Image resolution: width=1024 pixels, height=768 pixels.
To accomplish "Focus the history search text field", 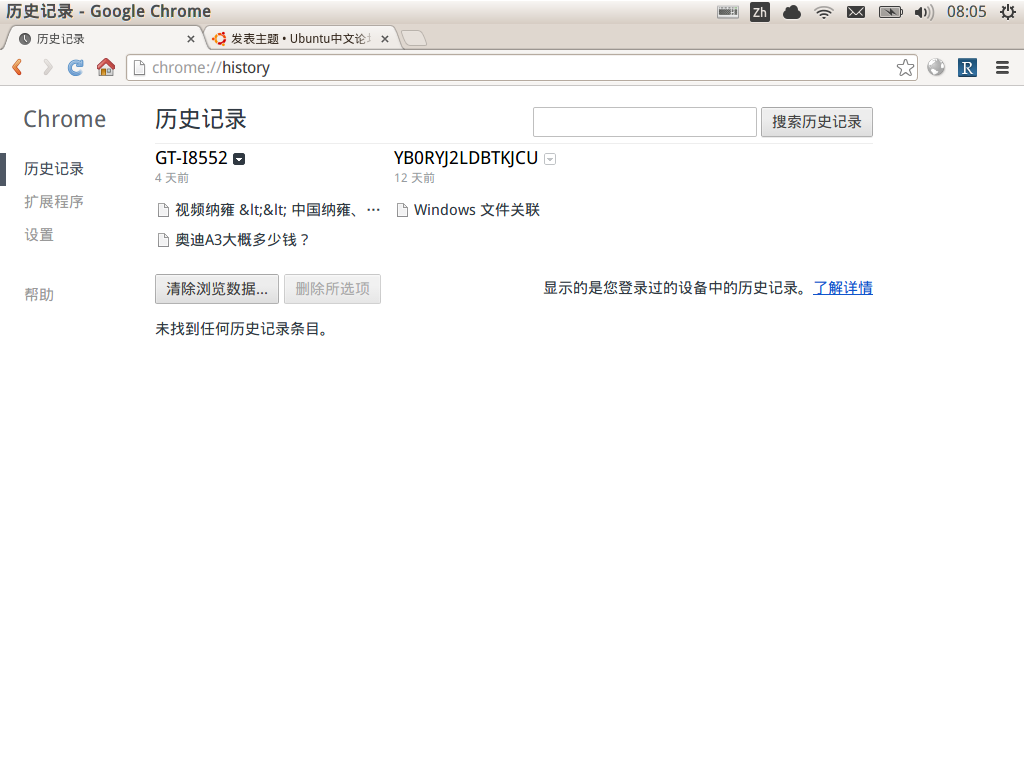I will [x=645, y=122].
